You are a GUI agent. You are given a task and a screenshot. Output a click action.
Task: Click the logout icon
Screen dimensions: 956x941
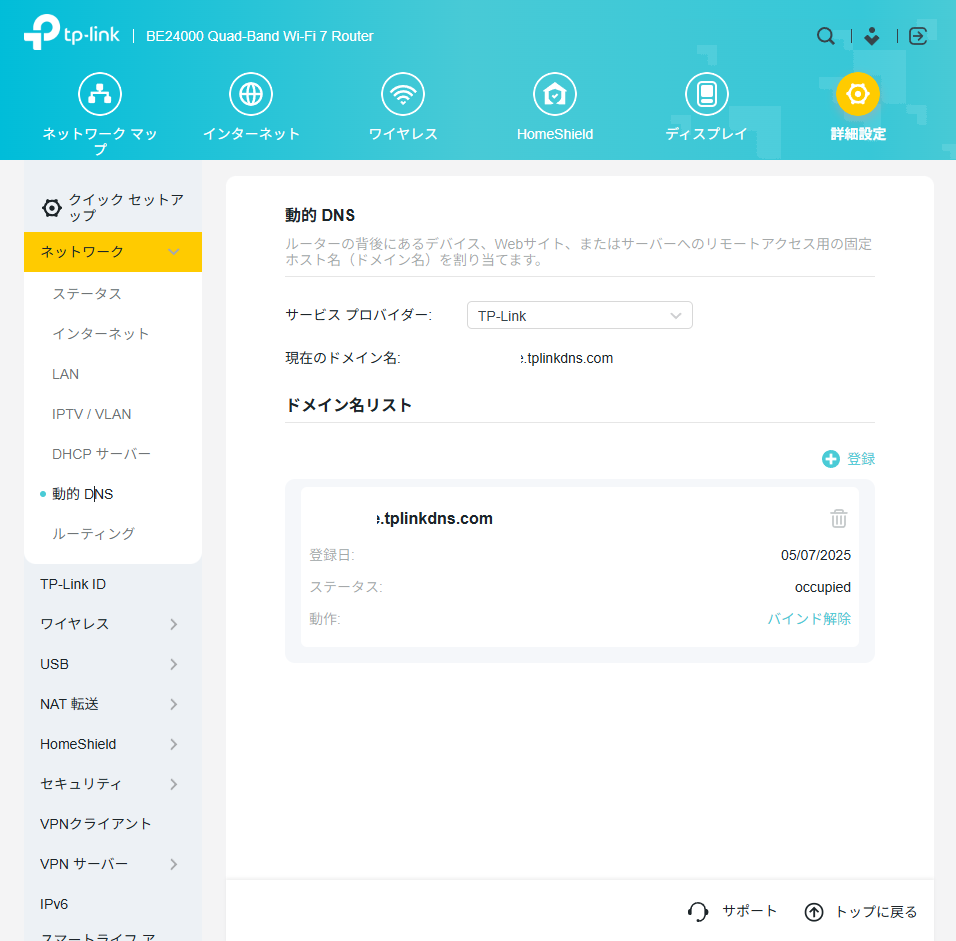tap(918, 36)
